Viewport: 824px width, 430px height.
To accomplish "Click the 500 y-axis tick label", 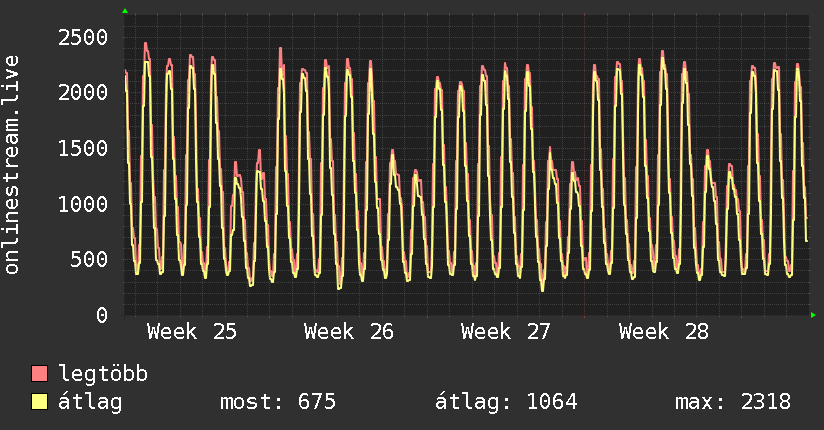I will click(89, 259).
